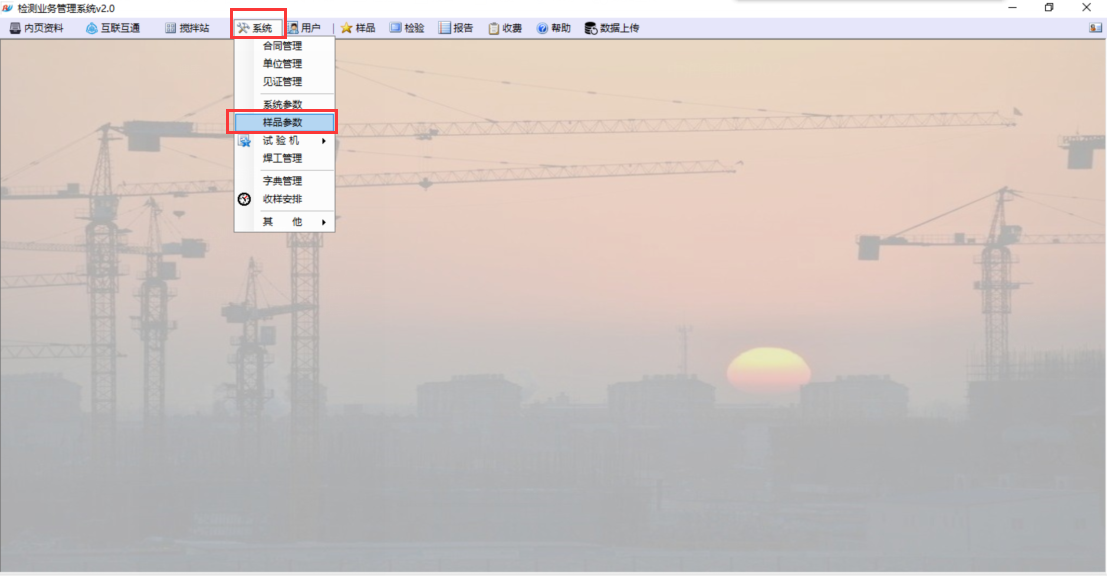Open the 报告 menu

(x=456, y=28)
